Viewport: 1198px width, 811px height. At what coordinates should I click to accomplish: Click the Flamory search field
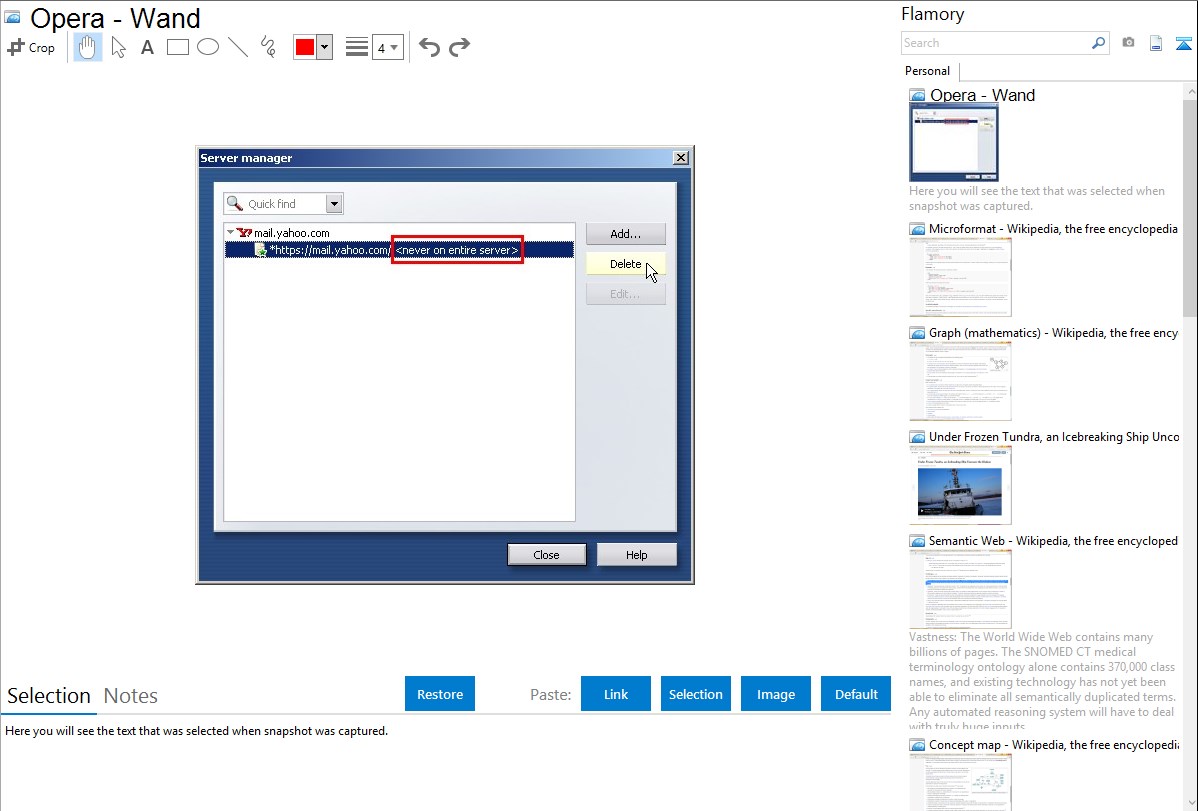coord(995,43)
